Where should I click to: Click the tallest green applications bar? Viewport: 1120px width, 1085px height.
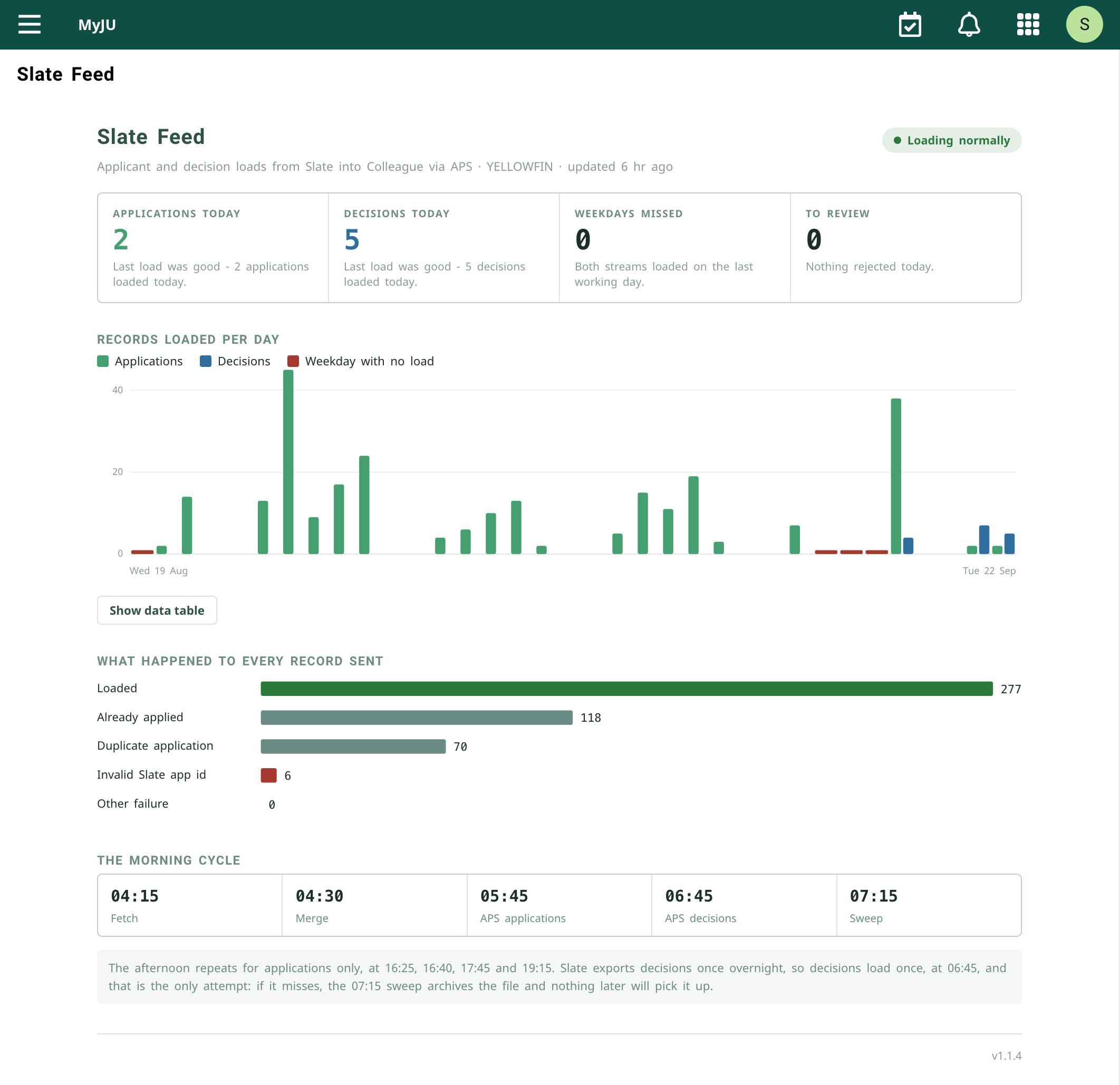pos(288,462)
